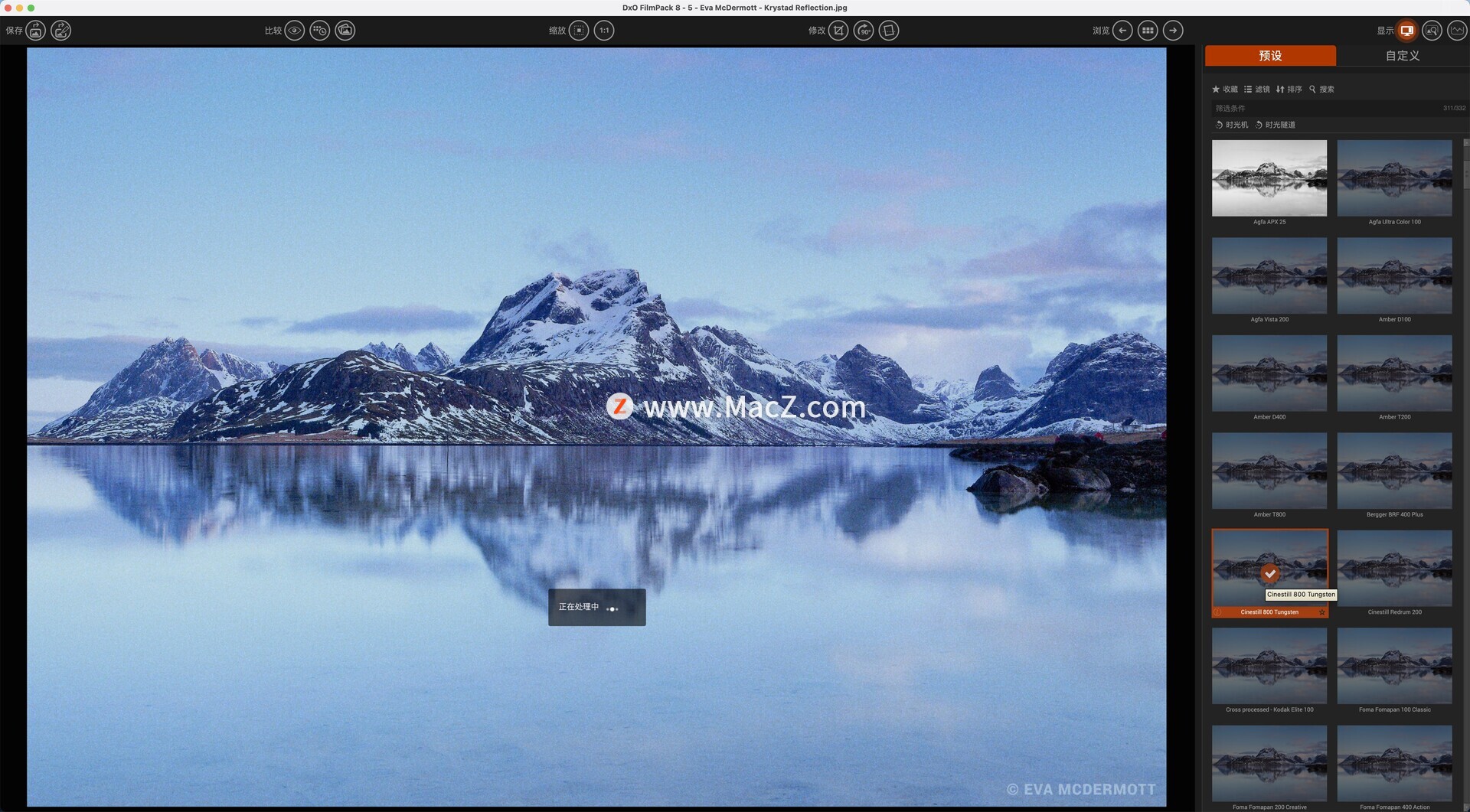Click the save image icon

[x=36, y=31]
